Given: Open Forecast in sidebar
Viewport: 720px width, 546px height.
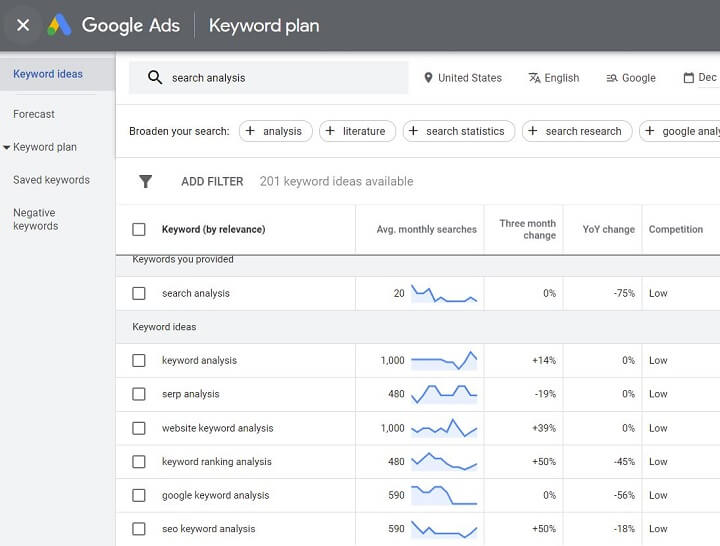Looking at the screenshot, I should click(x=34, y=114).
